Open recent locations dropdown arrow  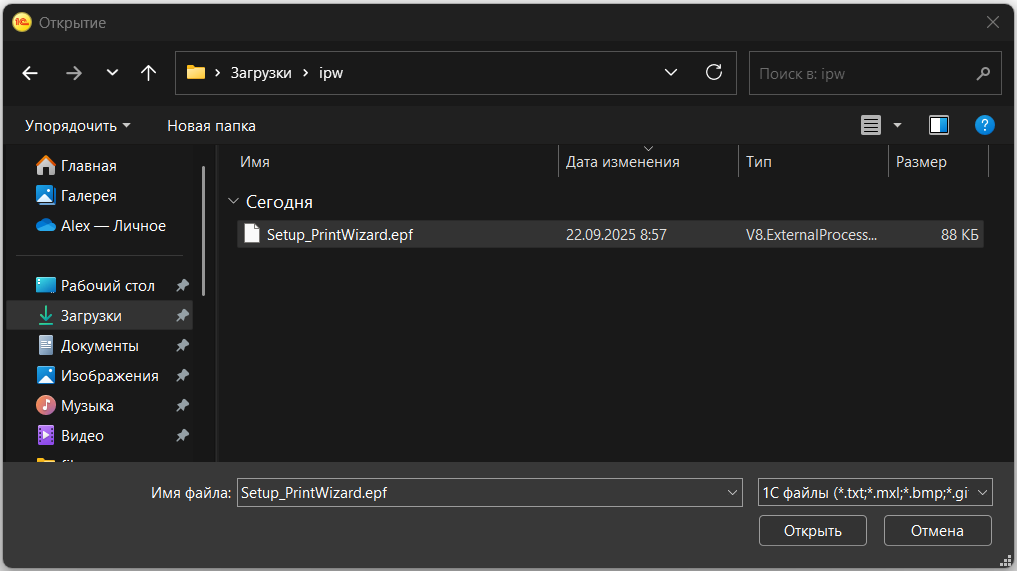[112, 73]
